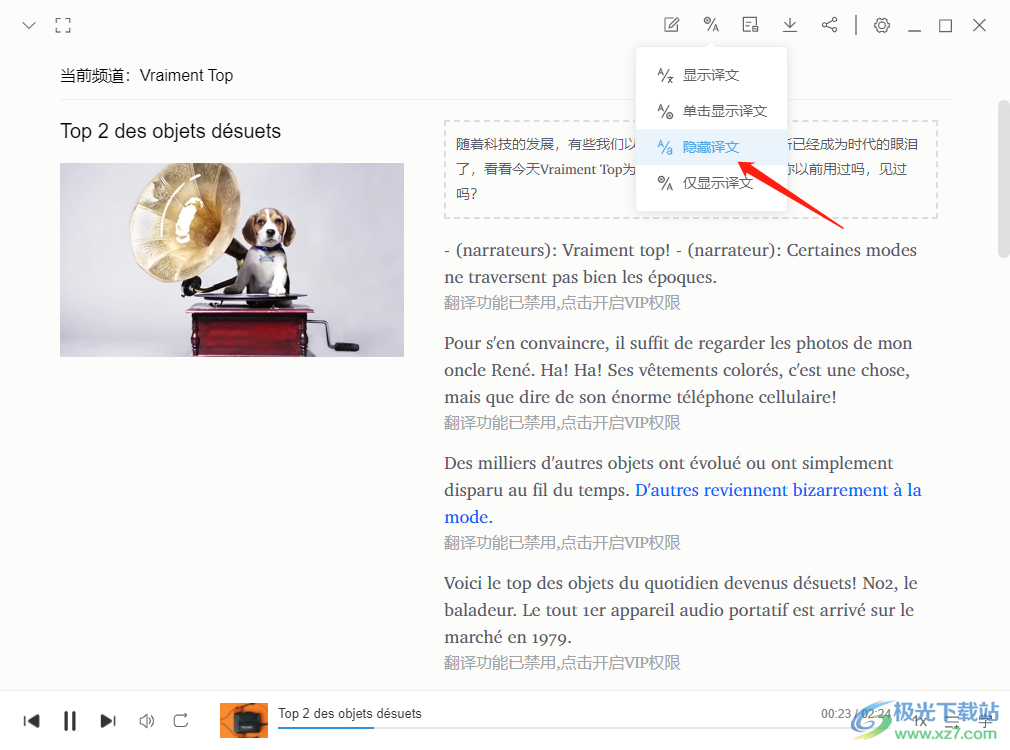
Task: Click the paragraph '- (narrateurs): Vraiment top!'
Action: pos(680,264)
